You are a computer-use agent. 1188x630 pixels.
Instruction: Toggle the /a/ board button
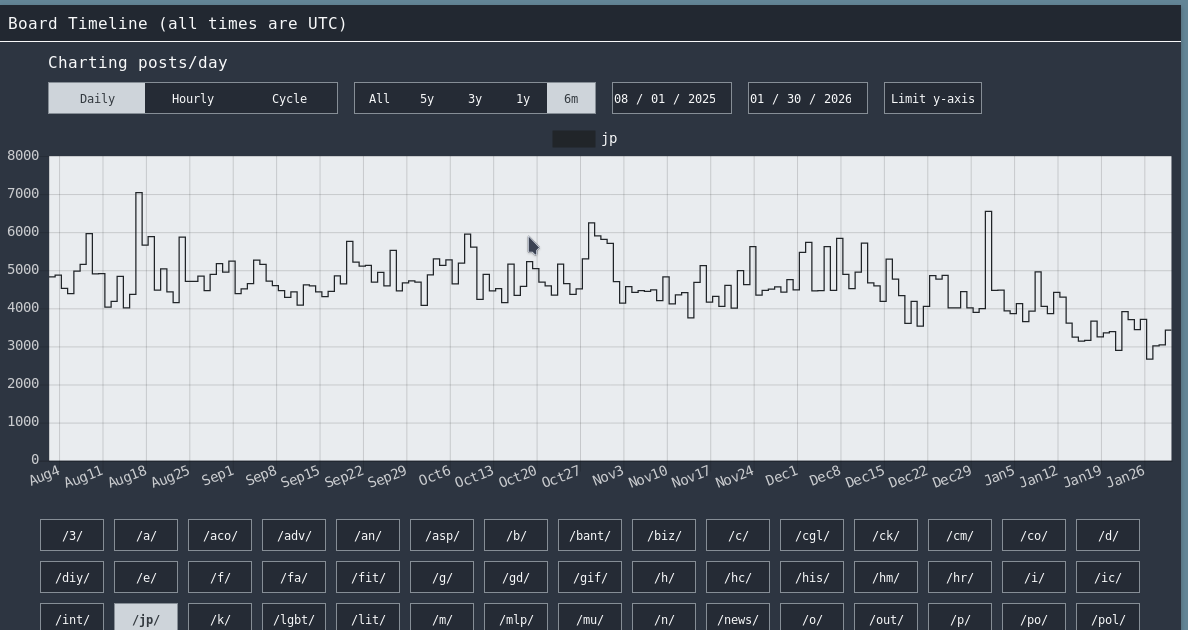click(x=146, y=535)
